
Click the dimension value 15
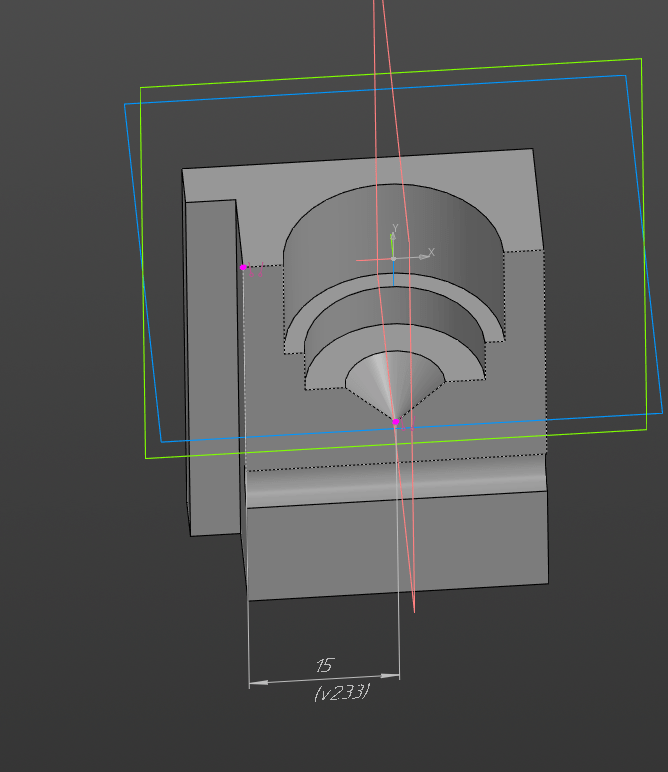[324, 666]
